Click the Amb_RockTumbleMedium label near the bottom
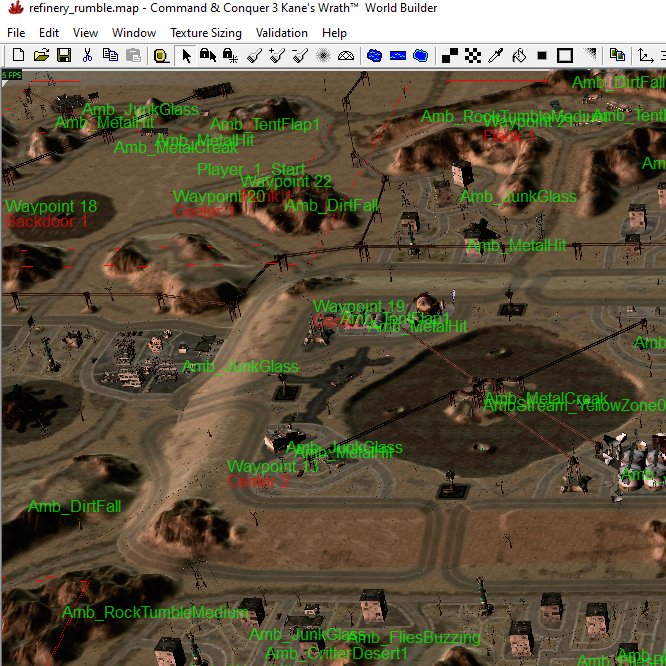The width and height of the screenshot is (666, 666). coord(155,612)
